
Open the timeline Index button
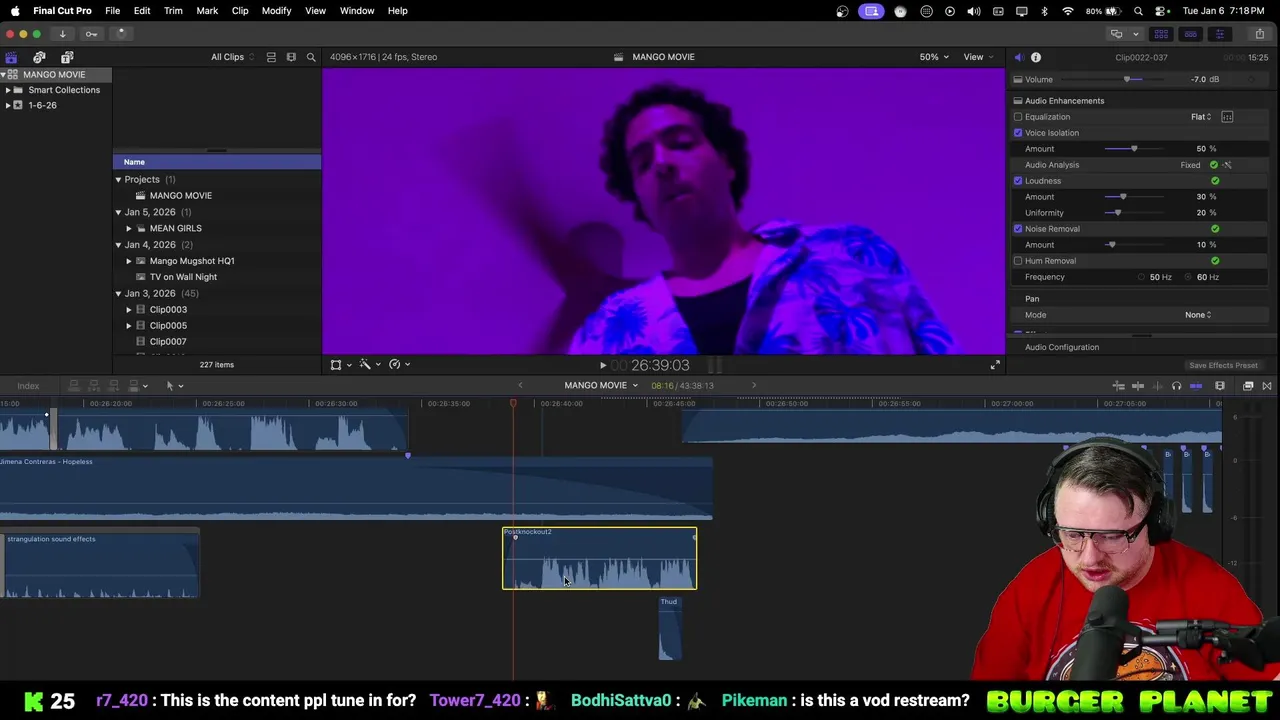click(x=28, y=386)
